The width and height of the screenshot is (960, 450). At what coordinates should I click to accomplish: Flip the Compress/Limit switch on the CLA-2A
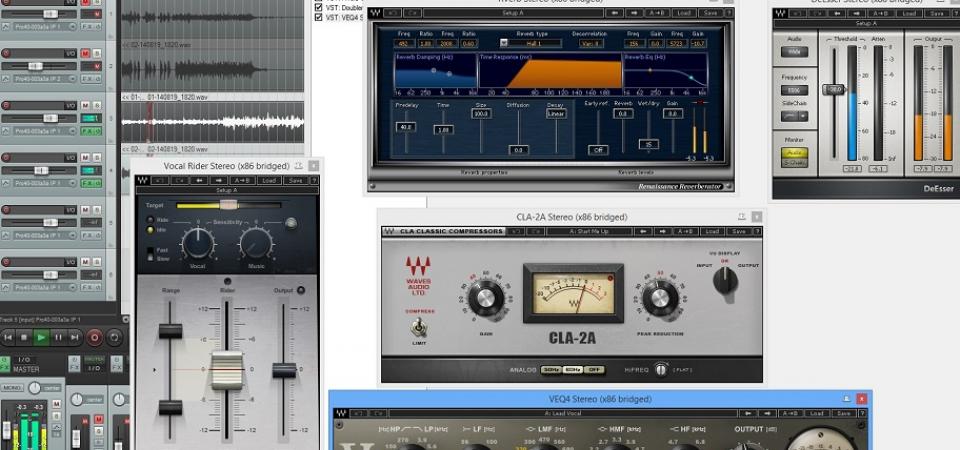pos(421,326)
